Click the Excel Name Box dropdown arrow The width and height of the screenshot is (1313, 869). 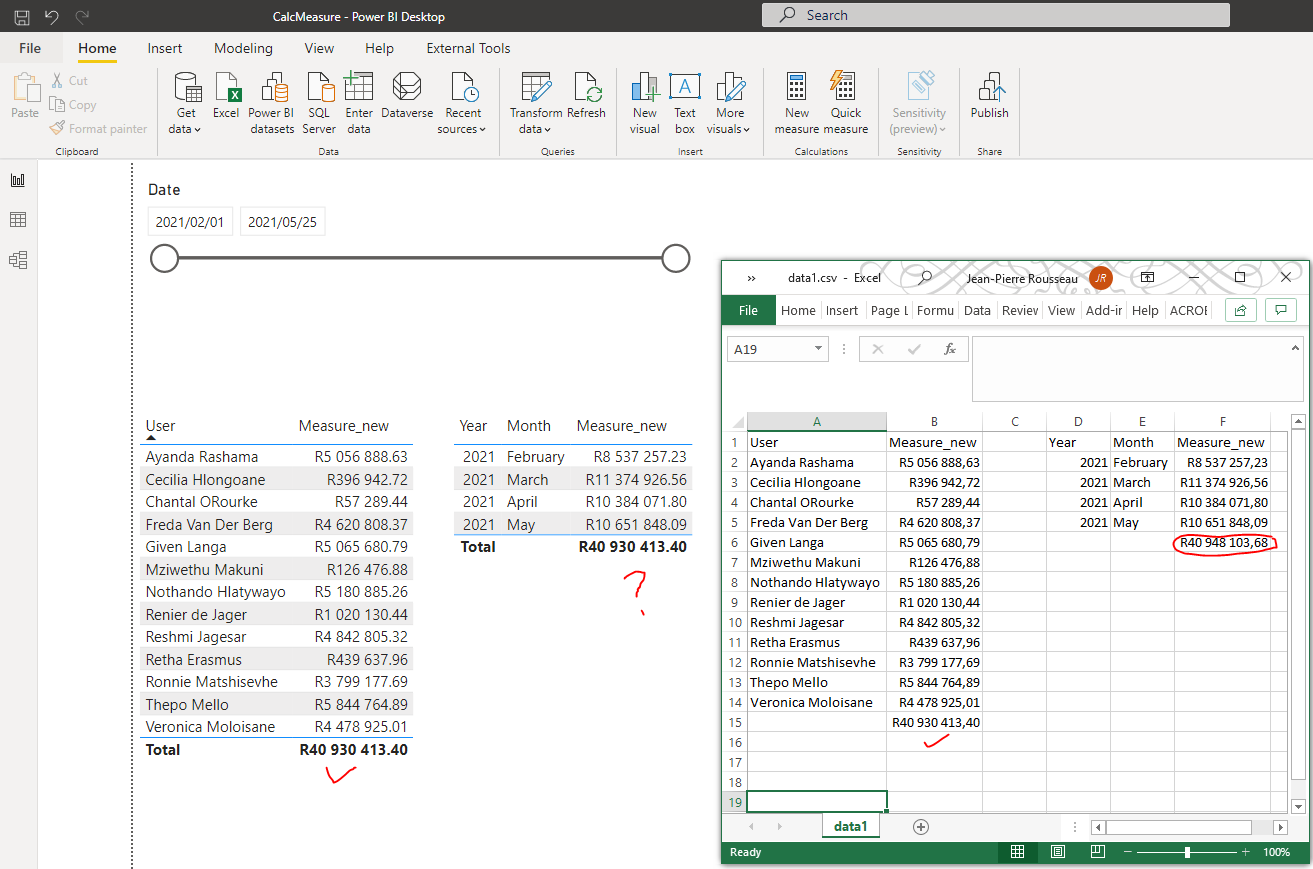point(819,349)
